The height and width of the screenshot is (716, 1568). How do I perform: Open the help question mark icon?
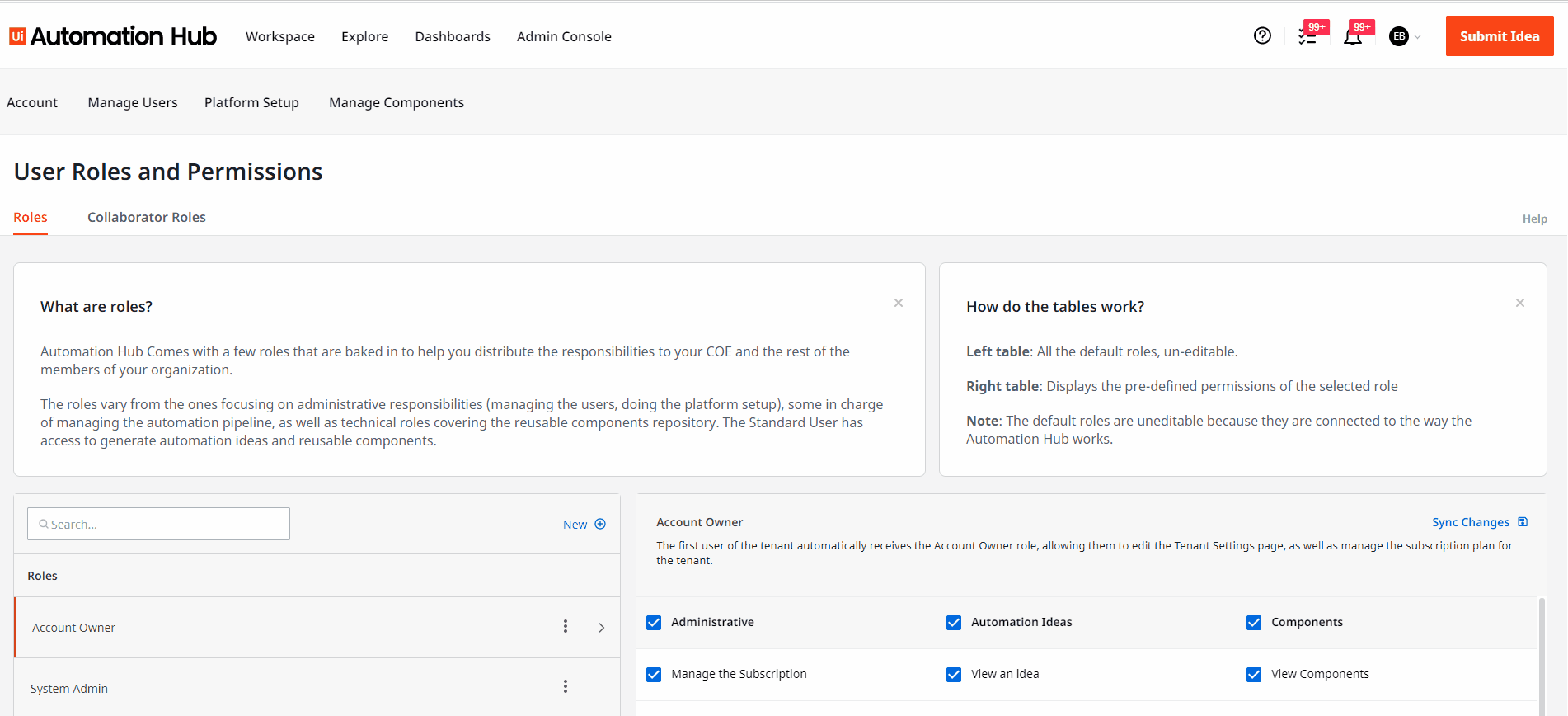(x=1262, y=35)
